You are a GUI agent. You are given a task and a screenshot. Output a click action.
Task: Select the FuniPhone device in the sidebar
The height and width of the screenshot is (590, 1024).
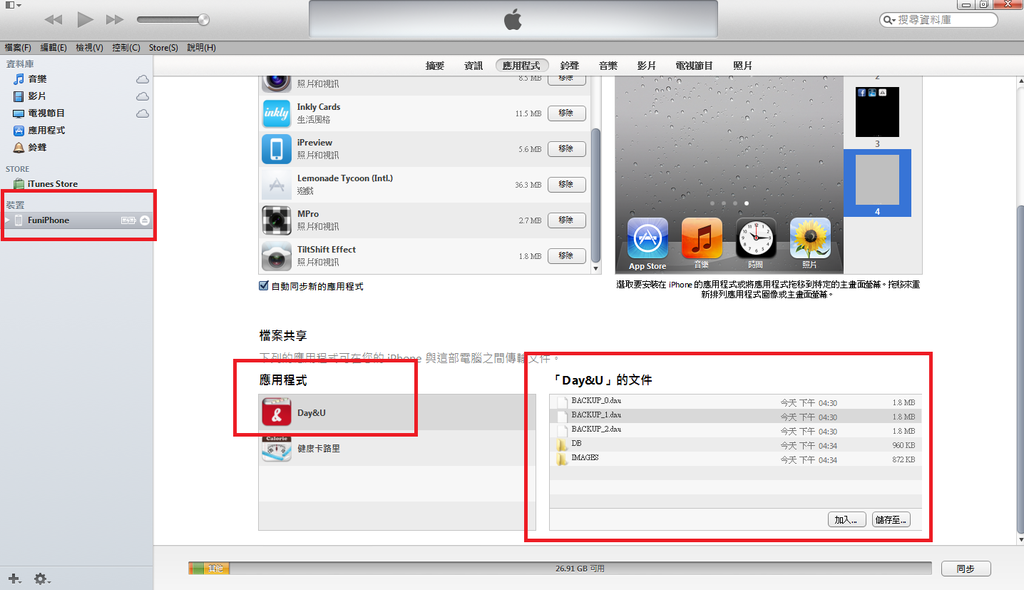coord(77,220)
